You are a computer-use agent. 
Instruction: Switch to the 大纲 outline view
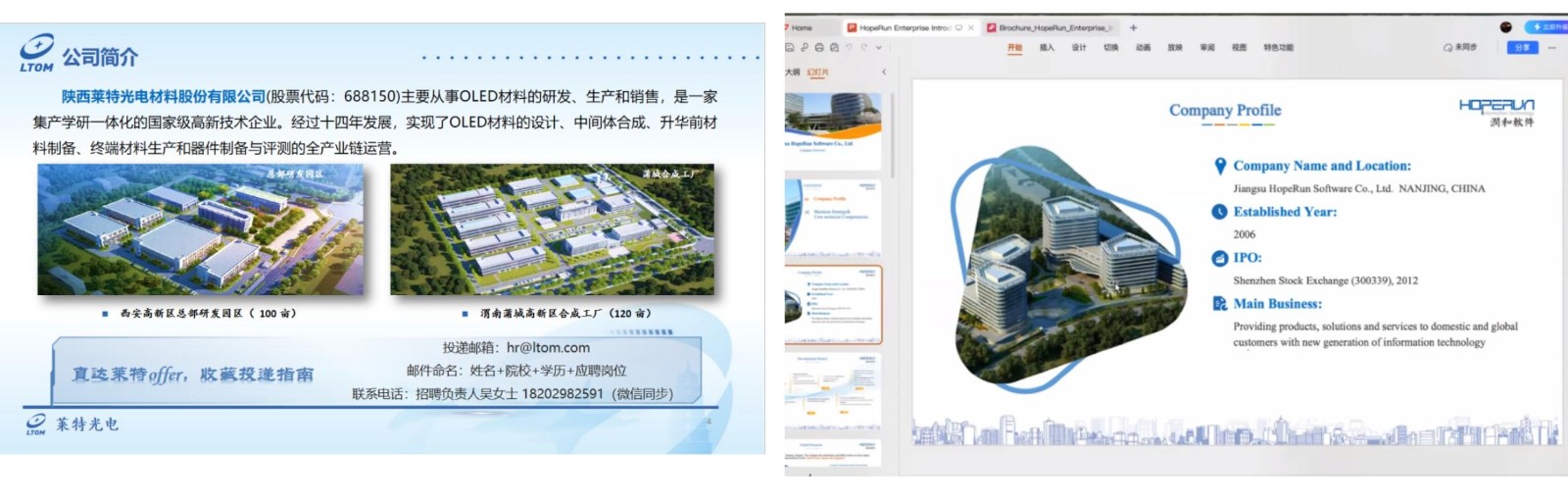pyautogui.click(x=793, y=72)
